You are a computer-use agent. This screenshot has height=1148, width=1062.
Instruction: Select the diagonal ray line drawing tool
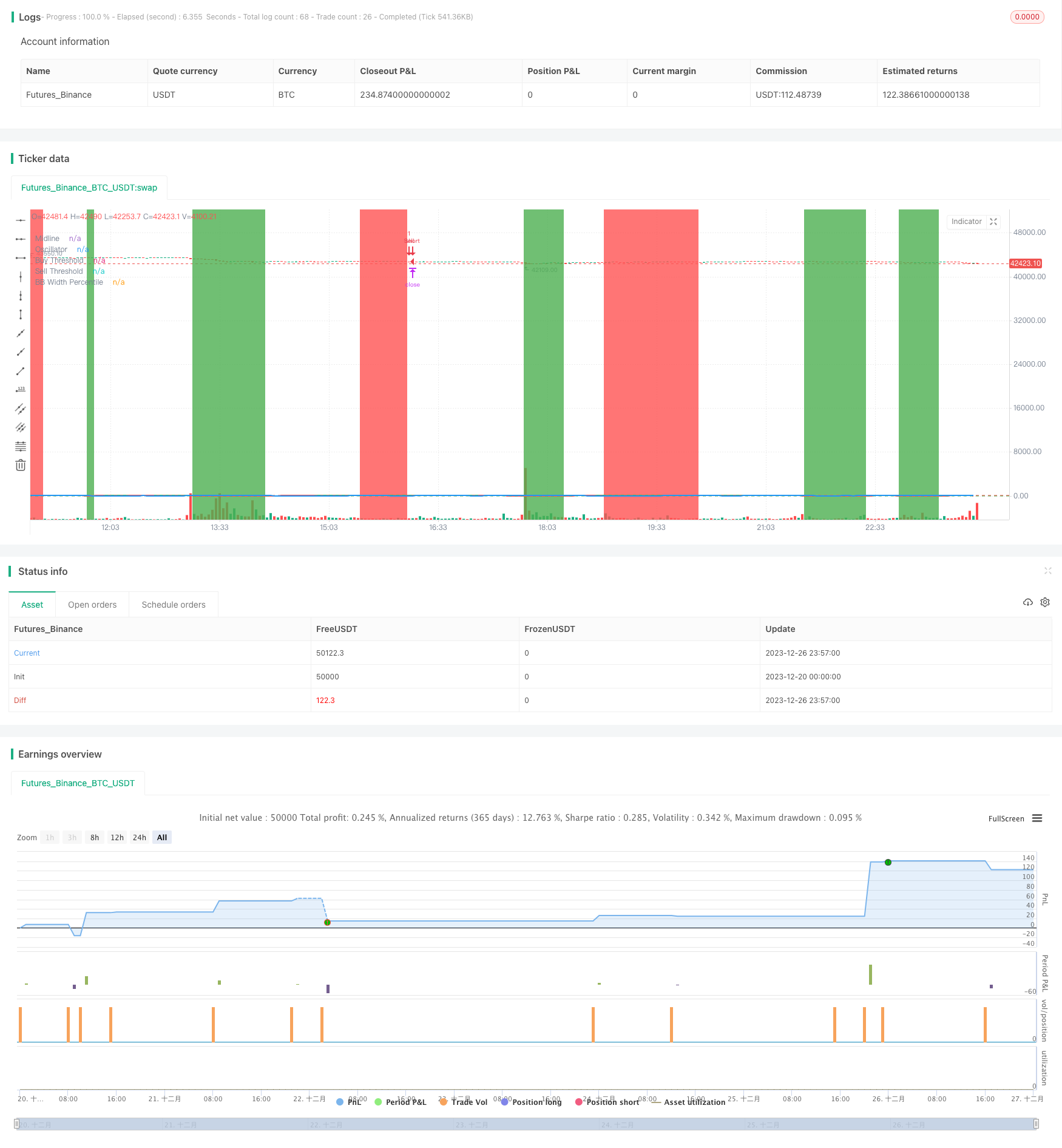pyautogui.click(x=21, y=352)
